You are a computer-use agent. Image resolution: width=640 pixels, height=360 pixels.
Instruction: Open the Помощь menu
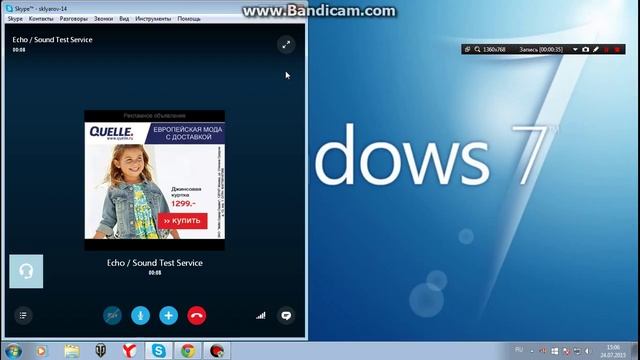pos(189,19)
